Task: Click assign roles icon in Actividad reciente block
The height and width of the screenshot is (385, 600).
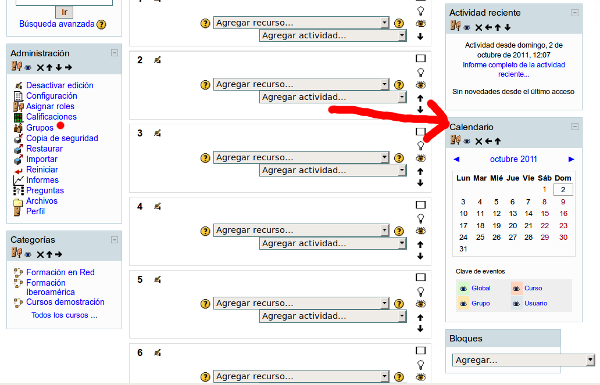Action: 455,26
